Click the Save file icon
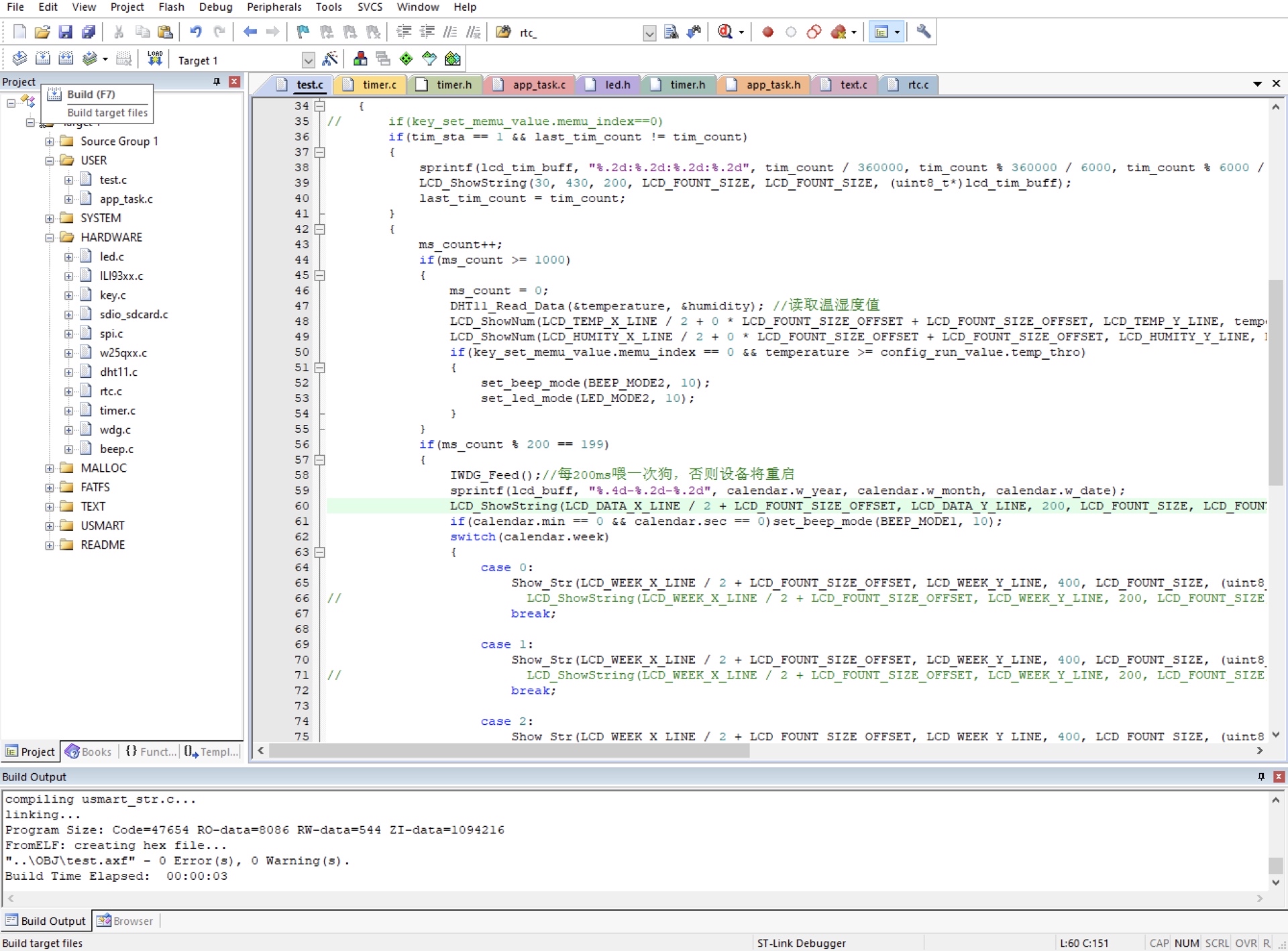Screen dimensions: 1288x951 (x=65, y=32)
